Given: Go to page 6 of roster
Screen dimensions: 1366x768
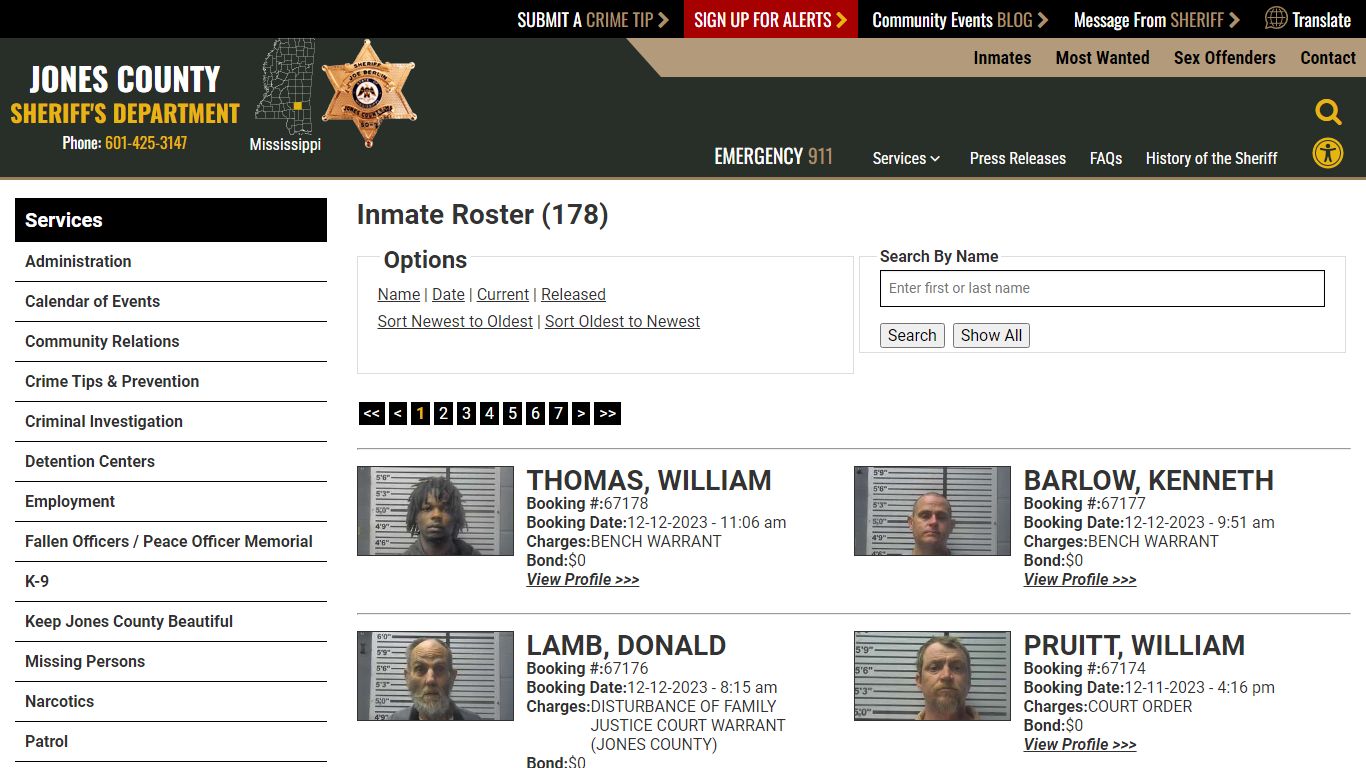Looking at the screenshot, I should (535, 413).
